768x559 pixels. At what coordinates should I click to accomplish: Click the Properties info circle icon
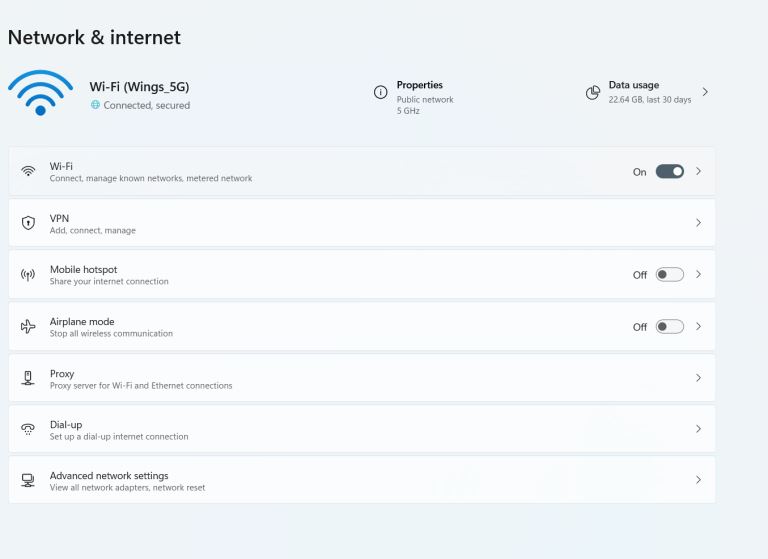point(381,92)
